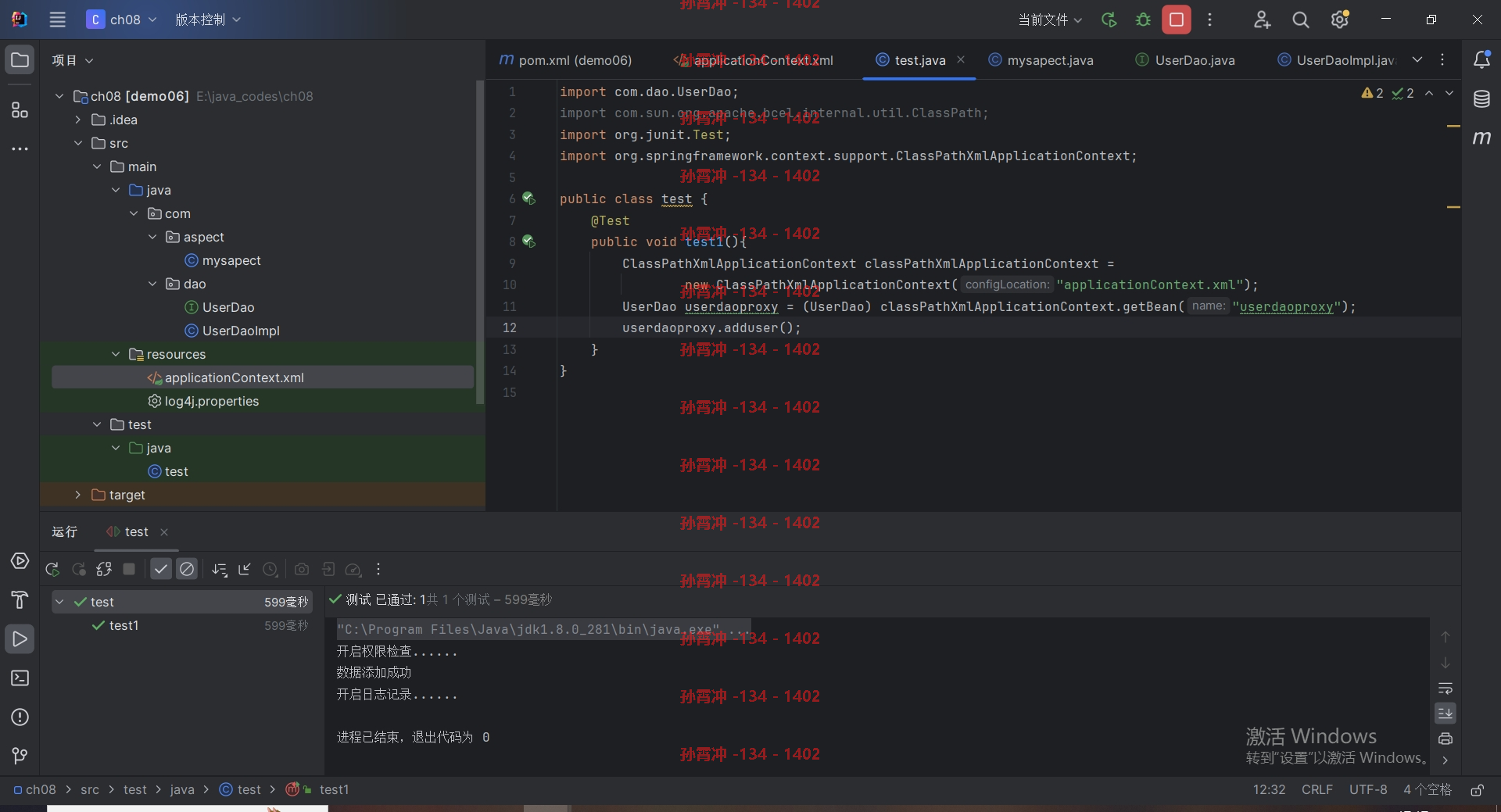Open the Build hammer tool window icon
The image size is (1501, 812).
click(20, 599)
